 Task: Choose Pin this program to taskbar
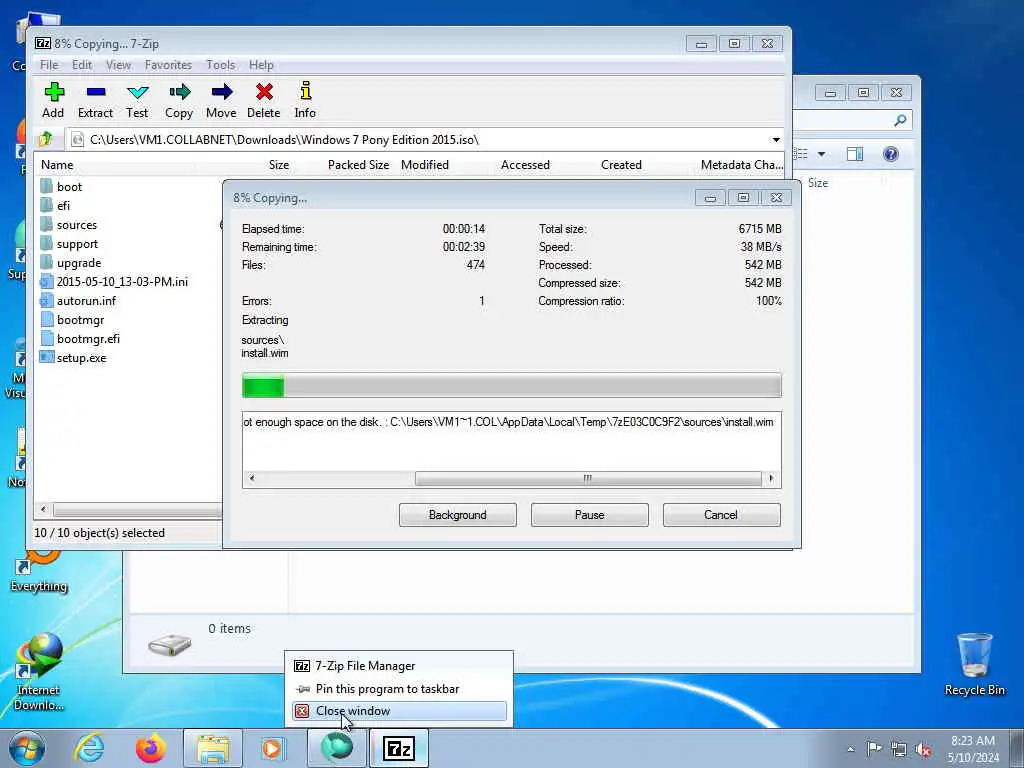(x=399, y=688)
